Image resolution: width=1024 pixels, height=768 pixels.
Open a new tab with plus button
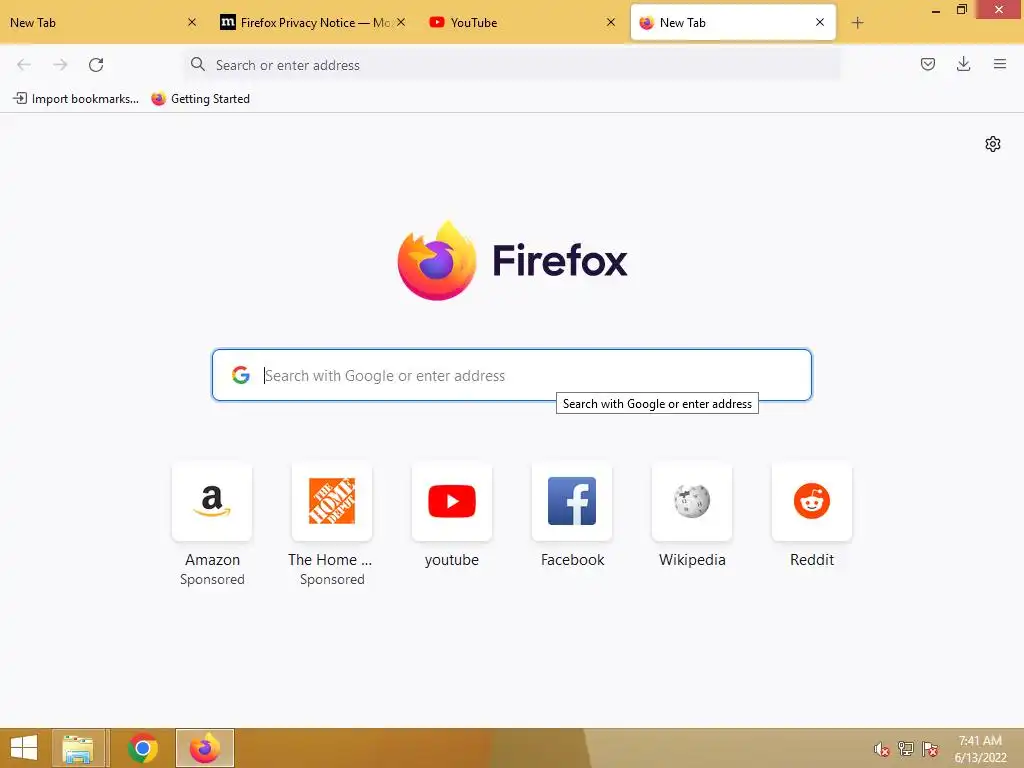coord(857,23)
